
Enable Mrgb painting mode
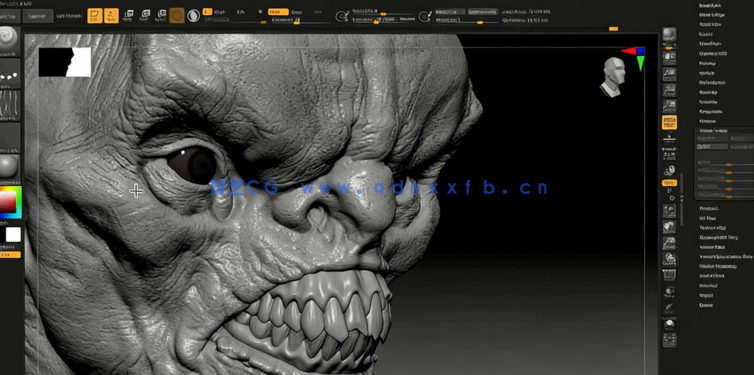[x=219, y=11]
